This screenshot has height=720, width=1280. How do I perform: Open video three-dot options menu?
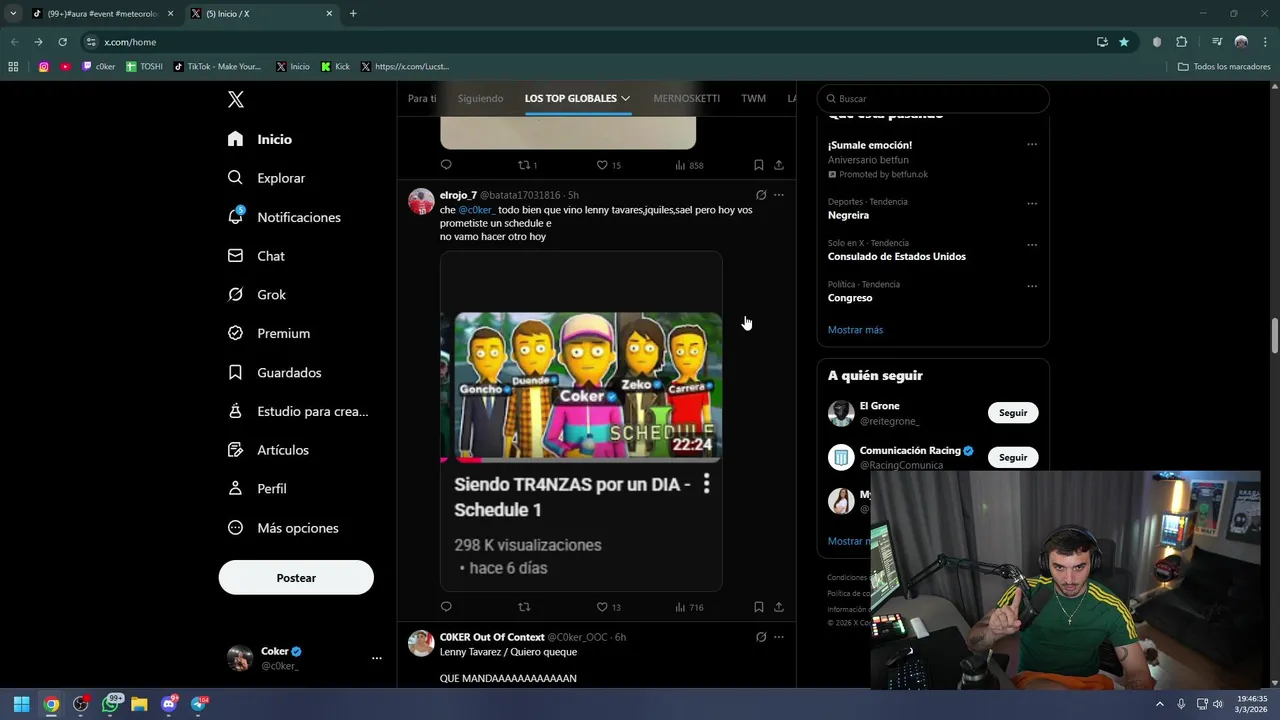pos(706,484)
